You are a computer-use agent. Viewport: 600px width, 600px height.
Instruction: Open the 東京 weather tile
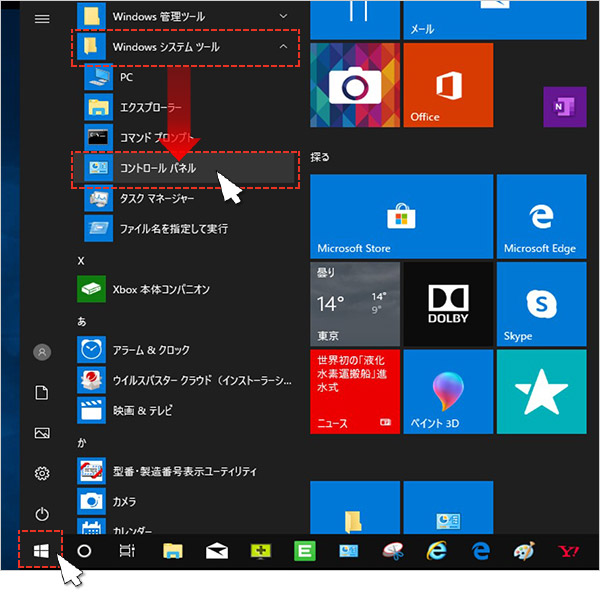coord(355,304)
